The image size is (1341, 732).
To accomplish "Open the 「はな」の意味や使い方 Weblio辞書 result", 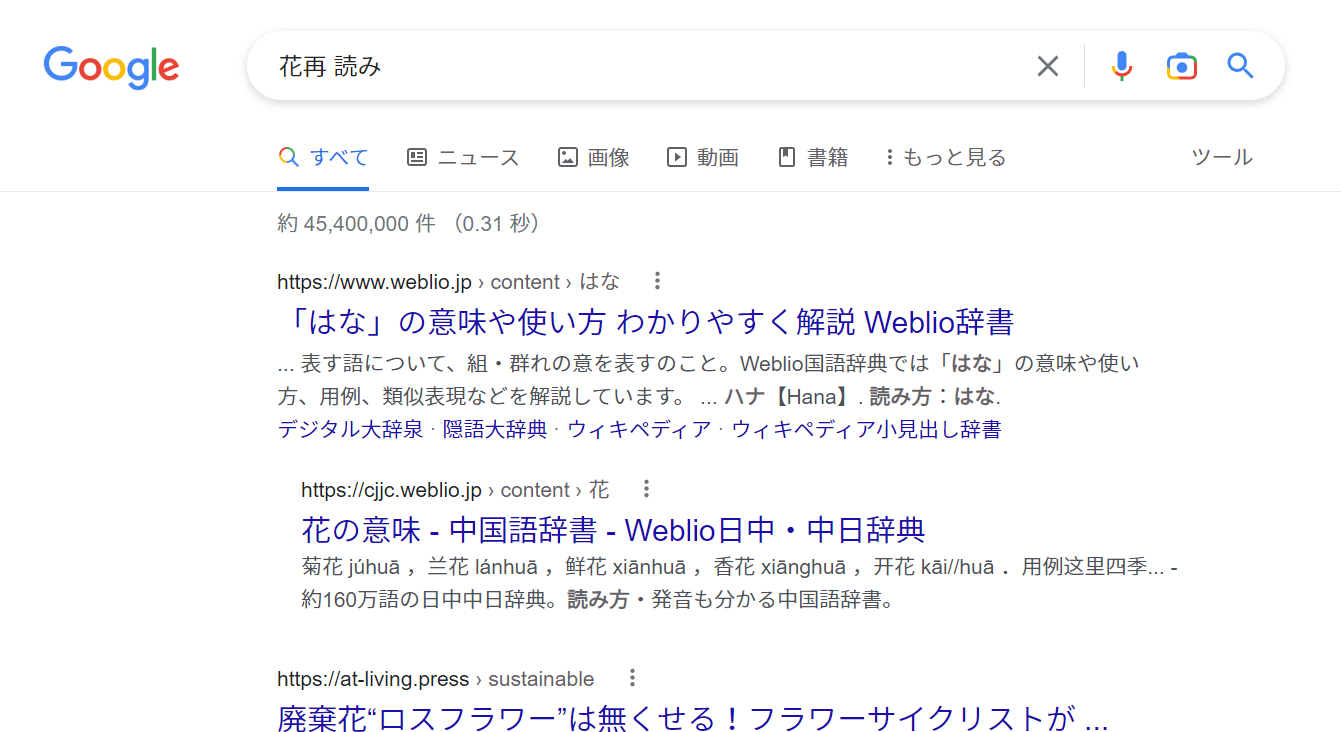I will [x=647, y=322].
